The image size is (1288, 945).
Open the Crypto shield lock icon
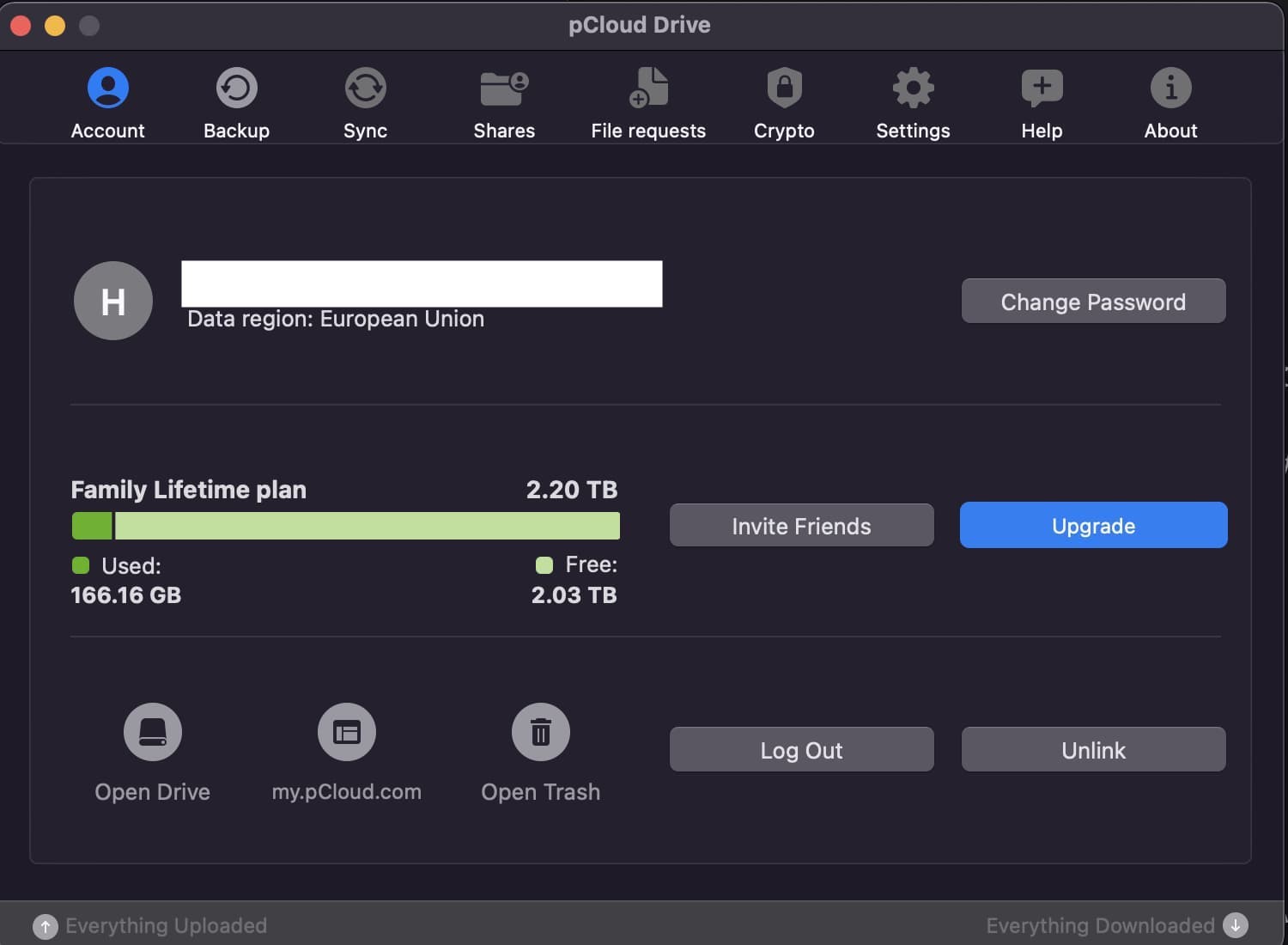click(x=784, y=88)
